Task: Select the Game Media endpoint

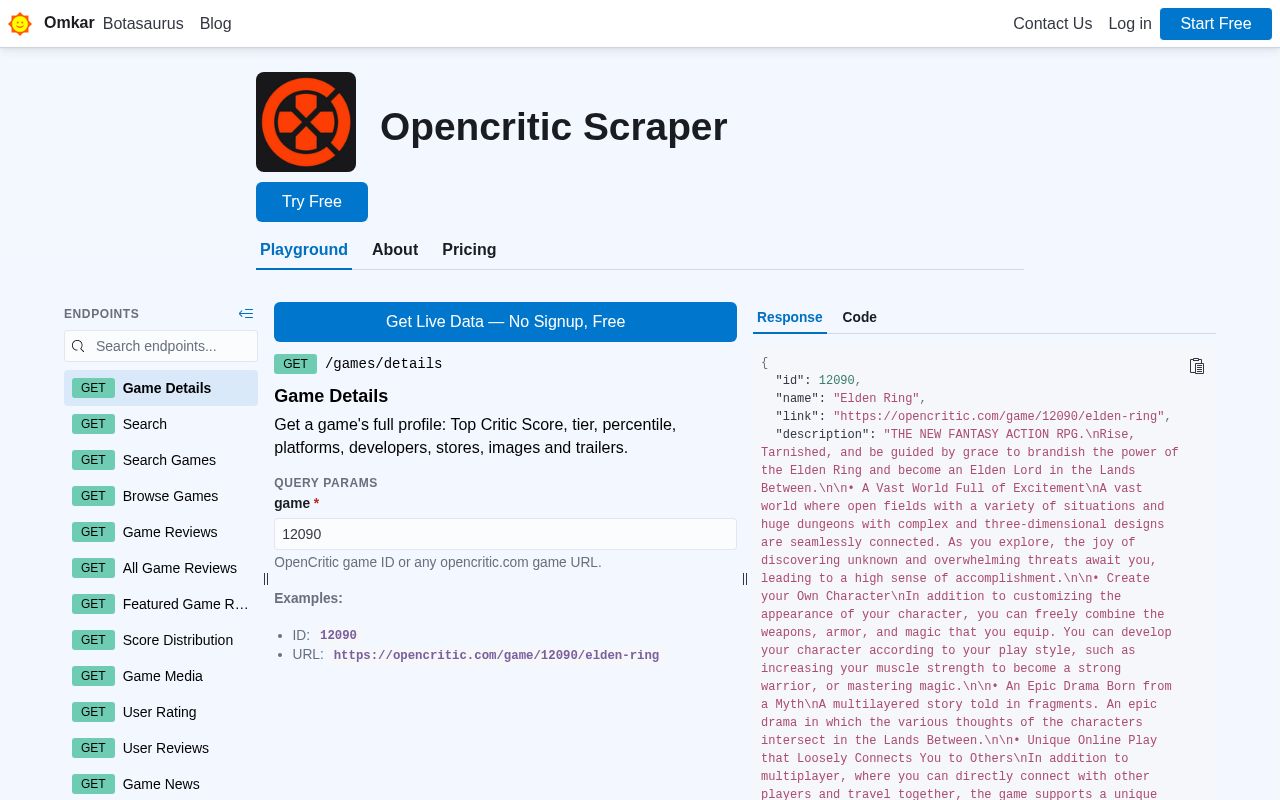Action: click(161, 676)
